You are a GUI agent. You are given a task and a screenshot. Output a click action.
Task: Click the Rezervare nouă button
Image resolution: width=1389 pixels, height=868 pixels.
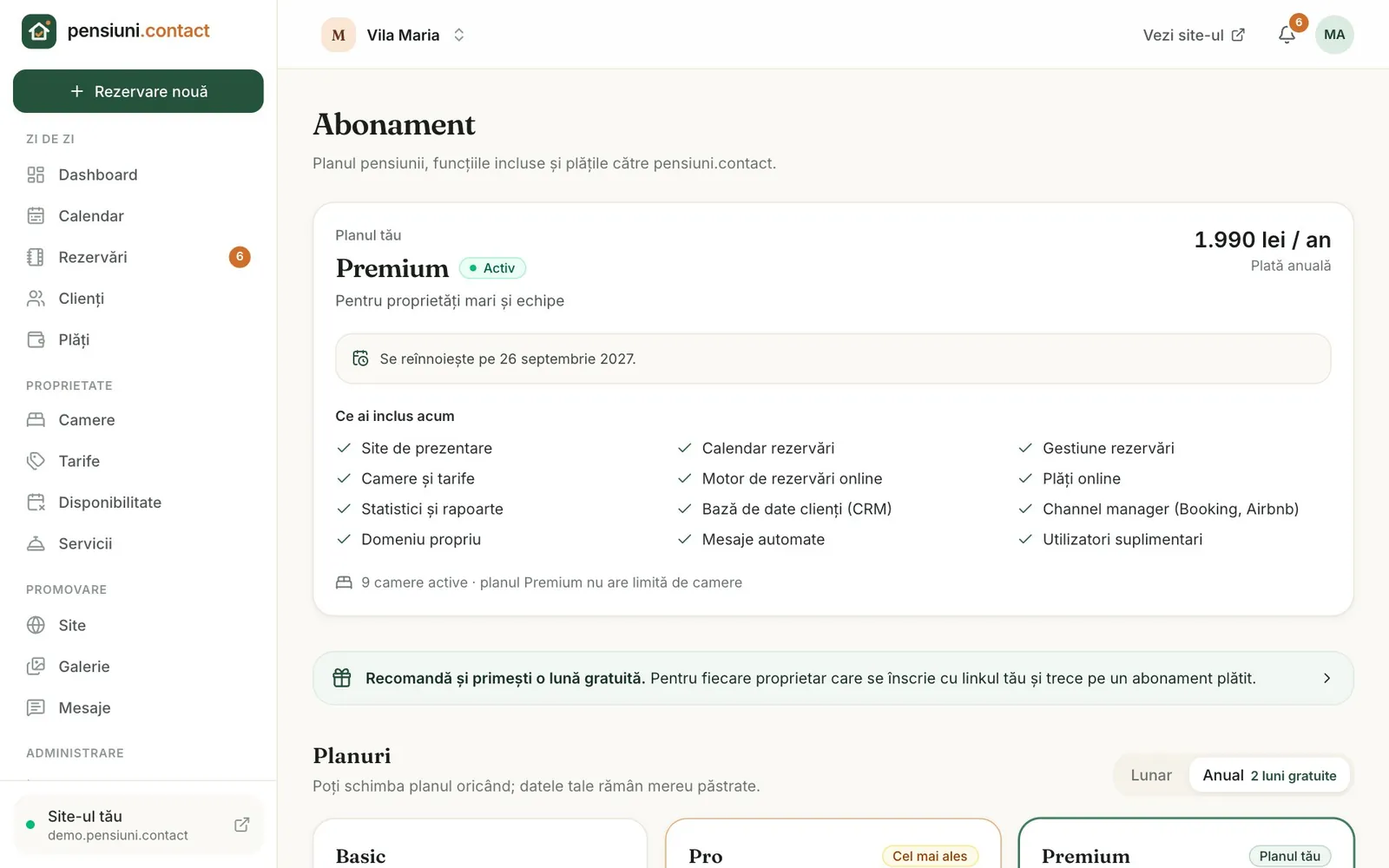coord(138,91)
